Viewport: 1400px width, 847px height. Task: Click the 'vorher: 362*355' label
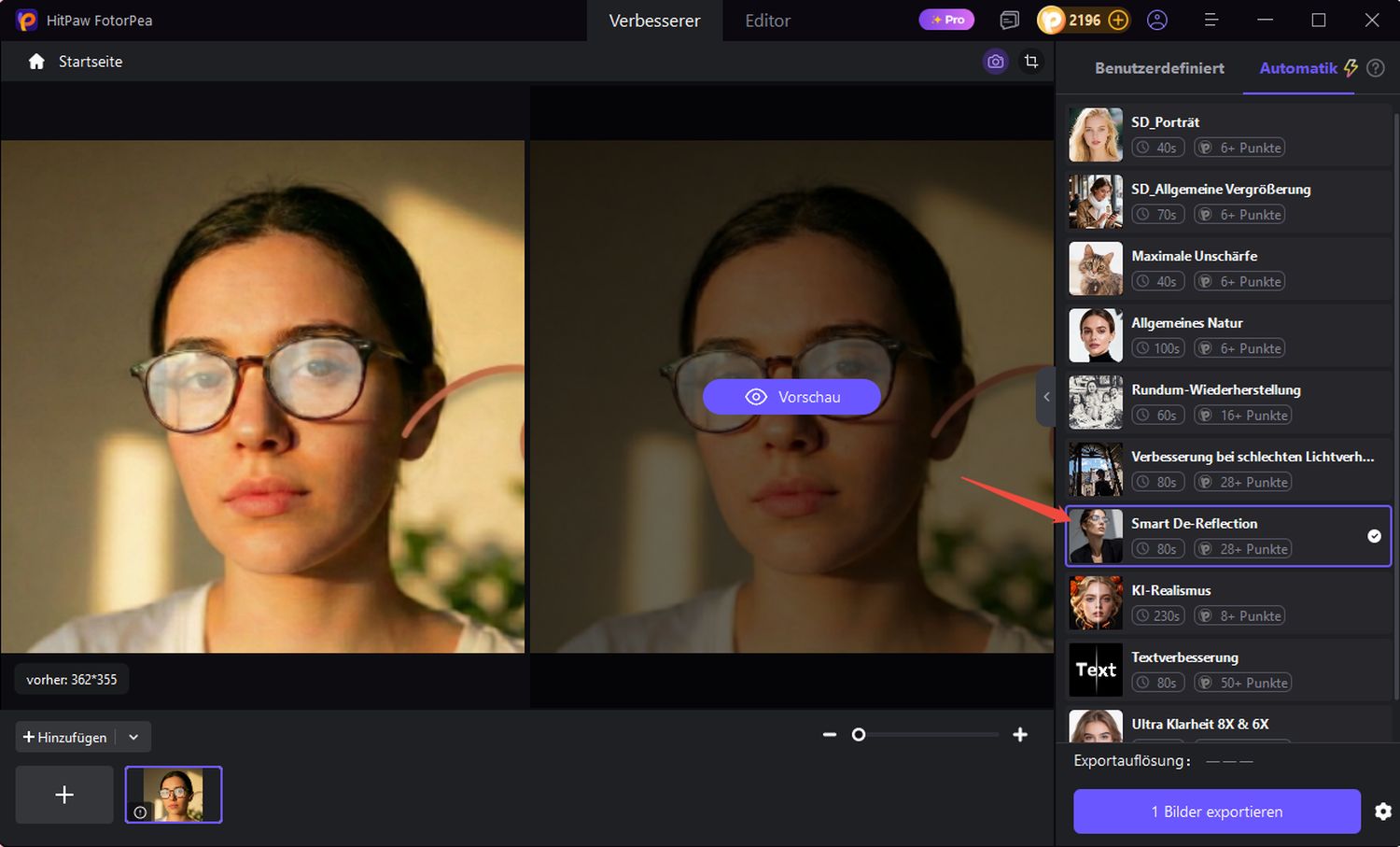(72, 680)
